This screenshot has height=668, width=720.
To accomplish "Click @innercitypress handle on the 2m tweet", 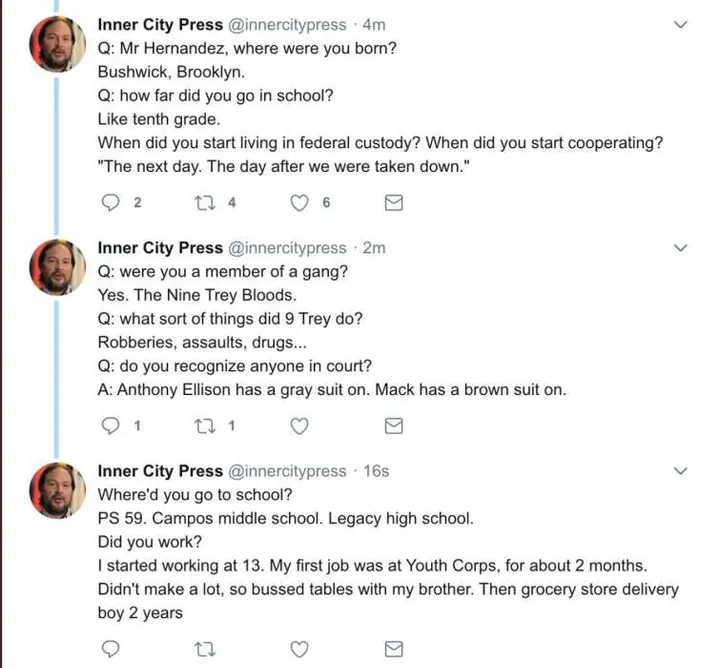I will coord(287,247).
